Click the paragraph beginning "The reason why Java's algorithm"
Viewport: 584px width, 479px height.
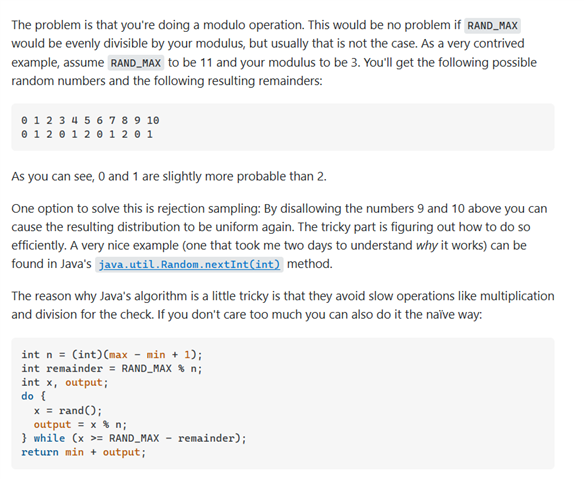click(x=283, y=305)
